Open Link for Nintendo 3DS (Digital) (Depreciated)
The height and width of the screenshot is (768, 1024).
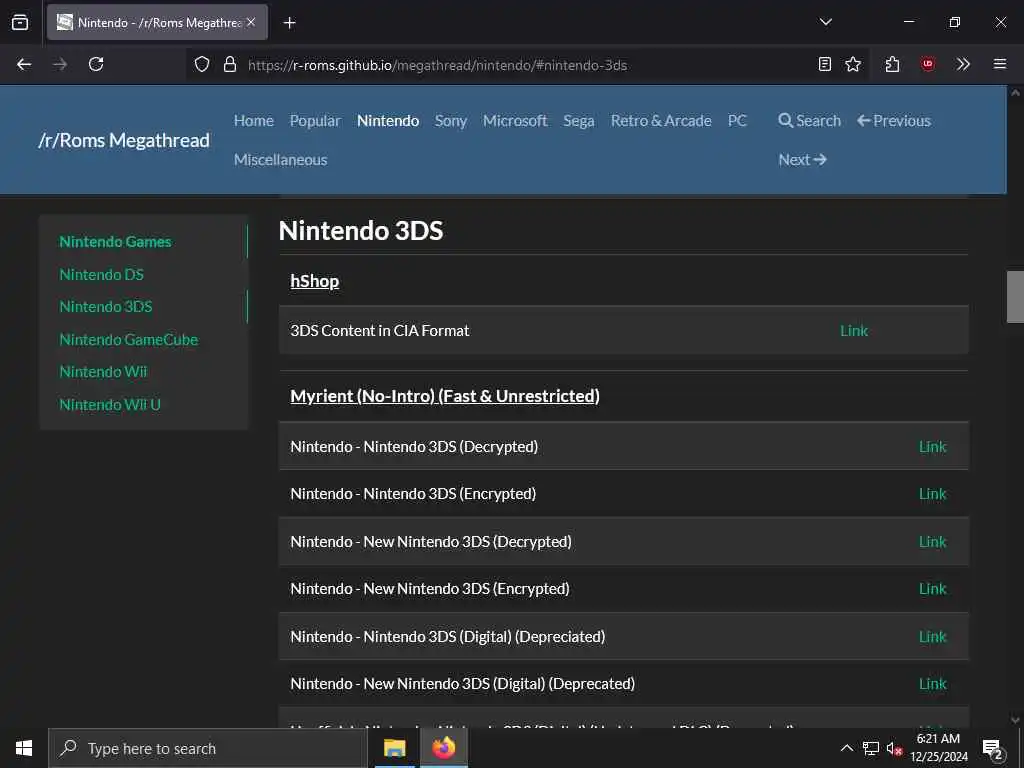tap(933, 636)
